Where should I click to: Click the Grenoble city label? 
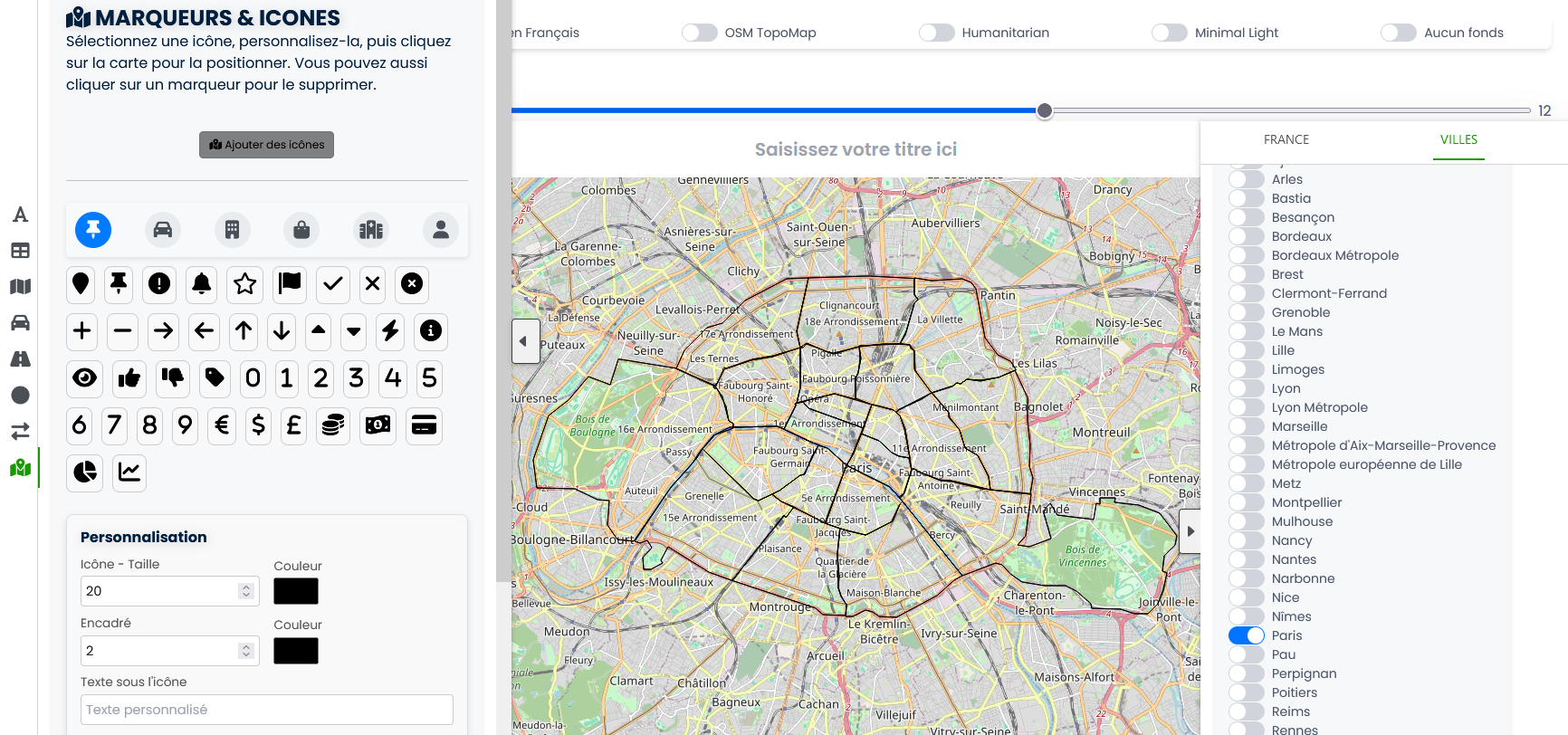pyautogui.click(x=1301, y=312)
